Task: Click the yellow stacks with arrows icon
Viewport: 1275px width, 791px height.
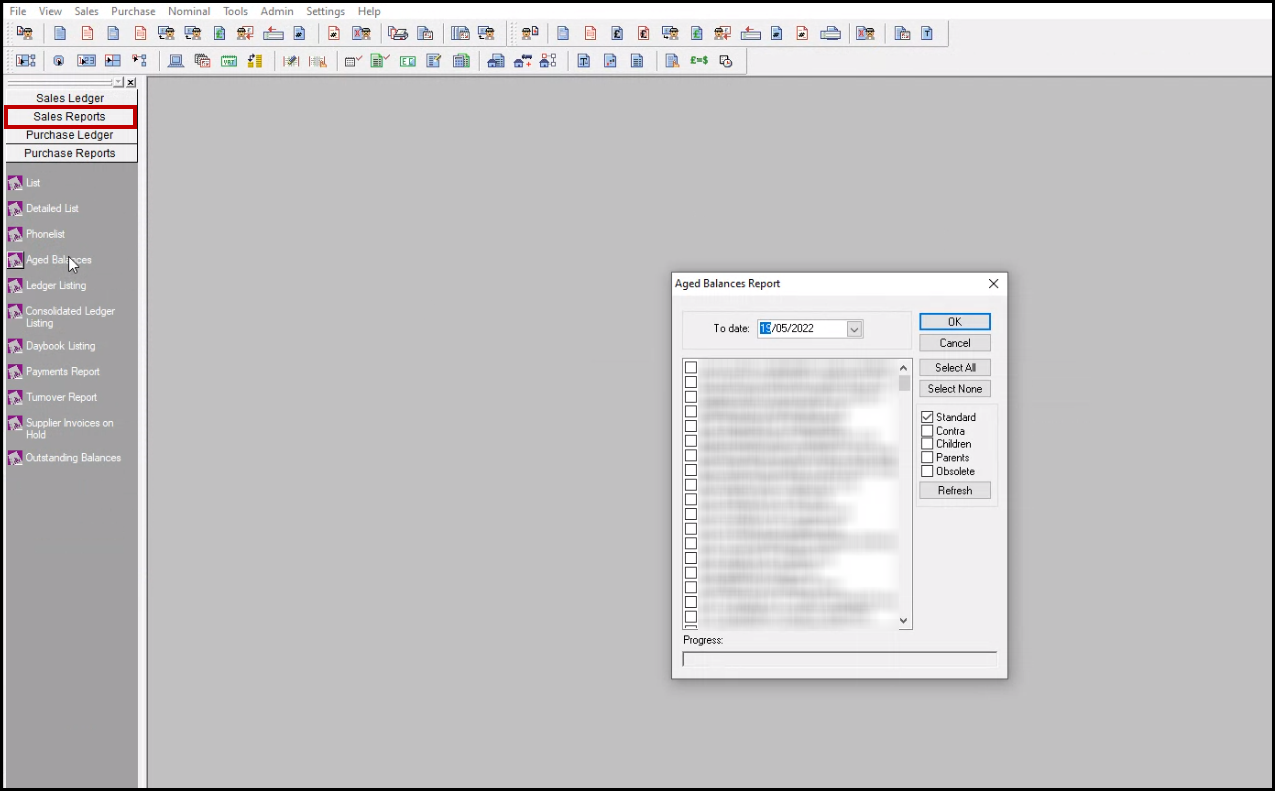Action: click(255, 61)
